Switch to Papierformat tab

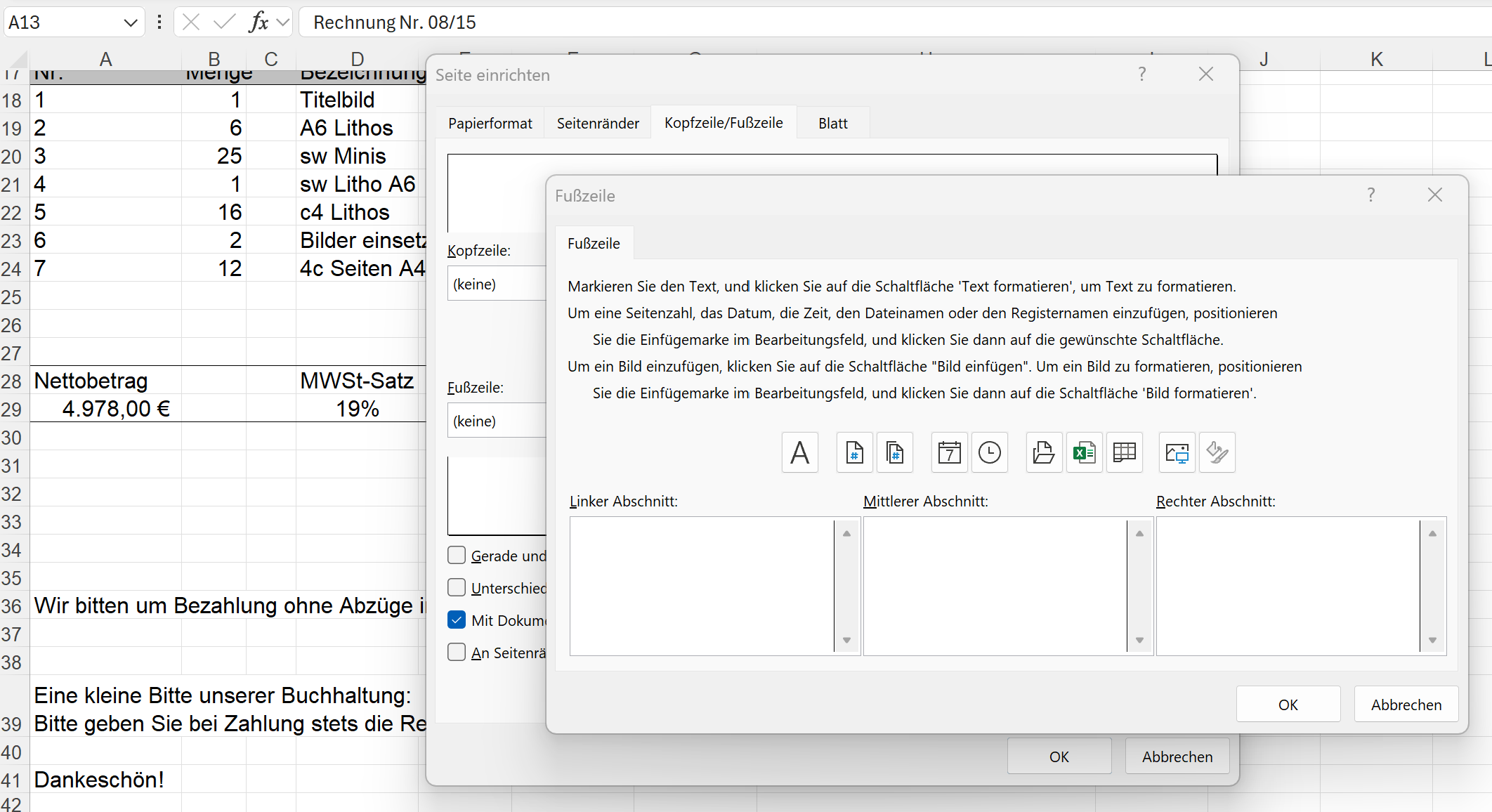490,124
